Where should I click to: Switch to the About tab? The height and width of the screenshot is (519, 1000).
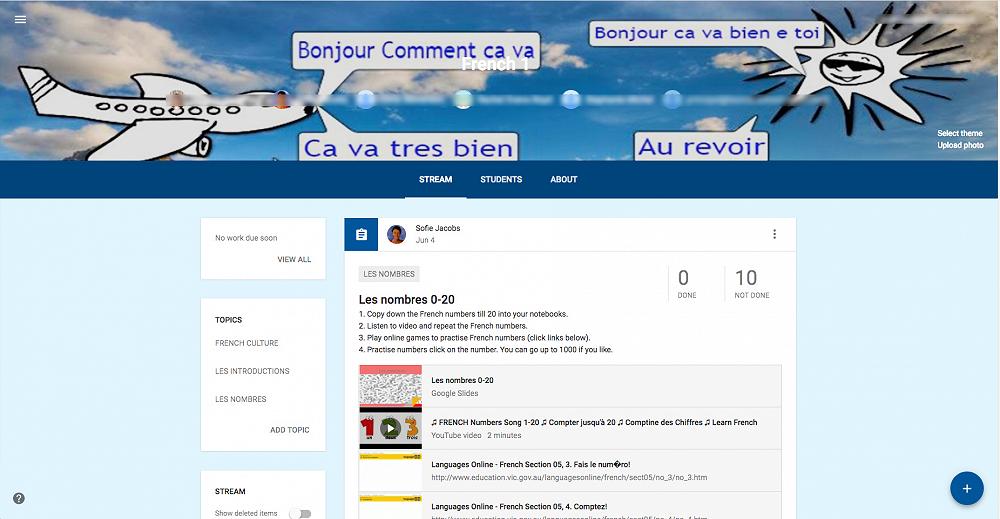pyautogui.click(x=564, y=180)
